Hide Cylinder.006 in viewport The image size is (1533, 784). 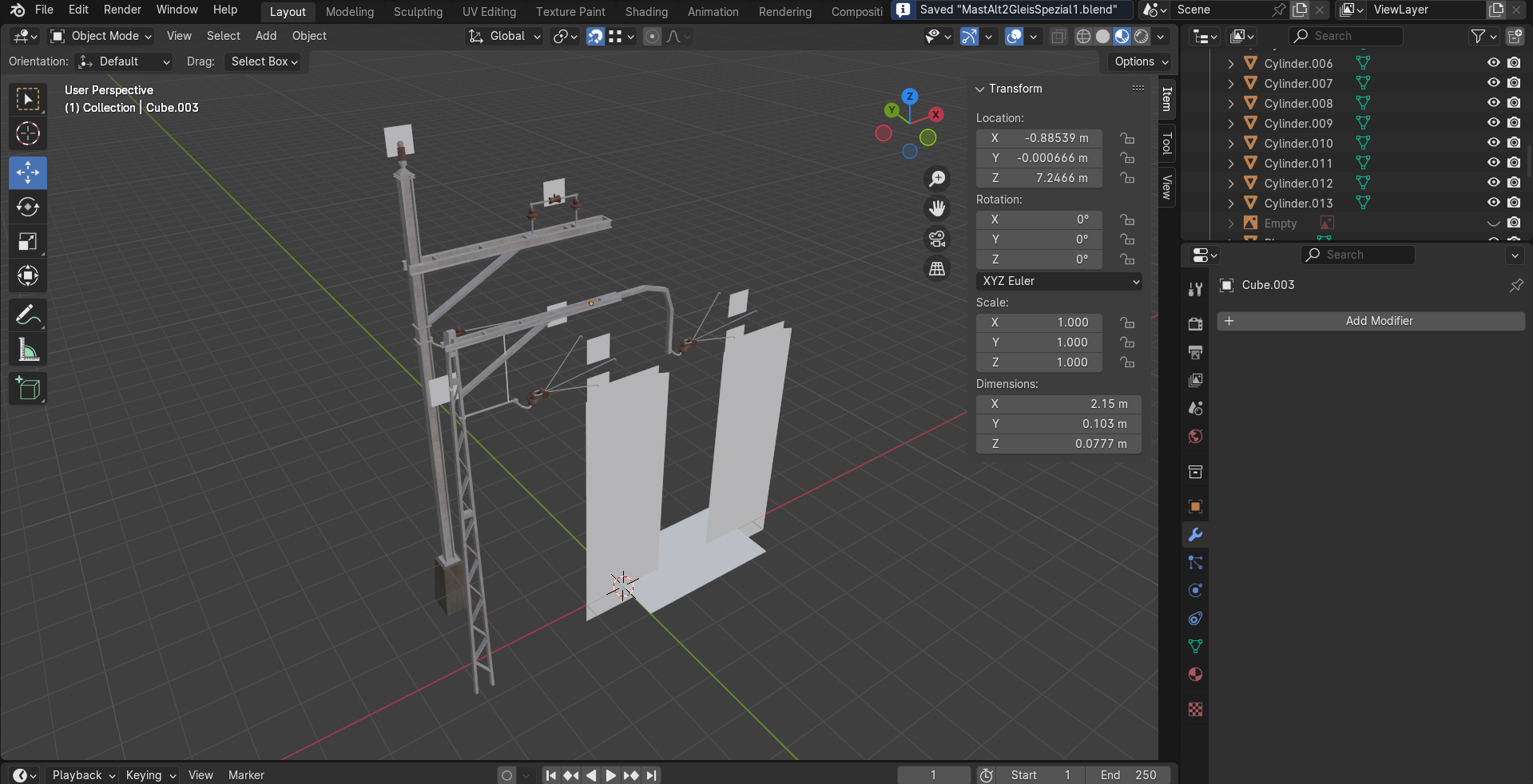tap(1493, 63)
